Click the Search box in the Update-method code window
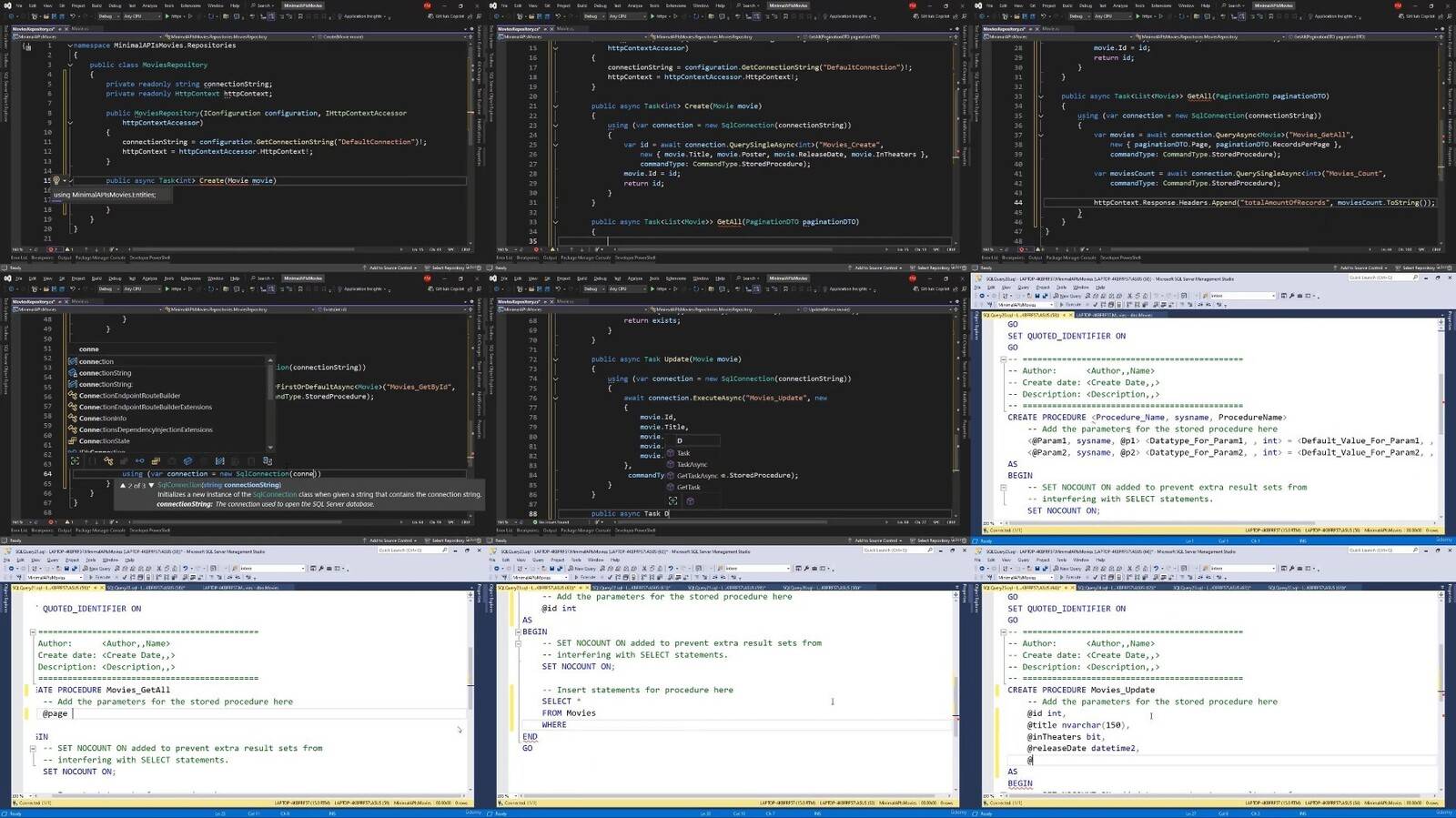The image size is (1456, 818). pyautogui.click(x=747, y=278)
